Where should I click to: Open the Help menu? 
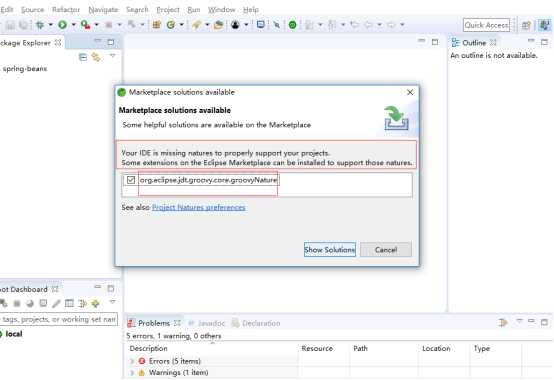click(x=251, y=10)
